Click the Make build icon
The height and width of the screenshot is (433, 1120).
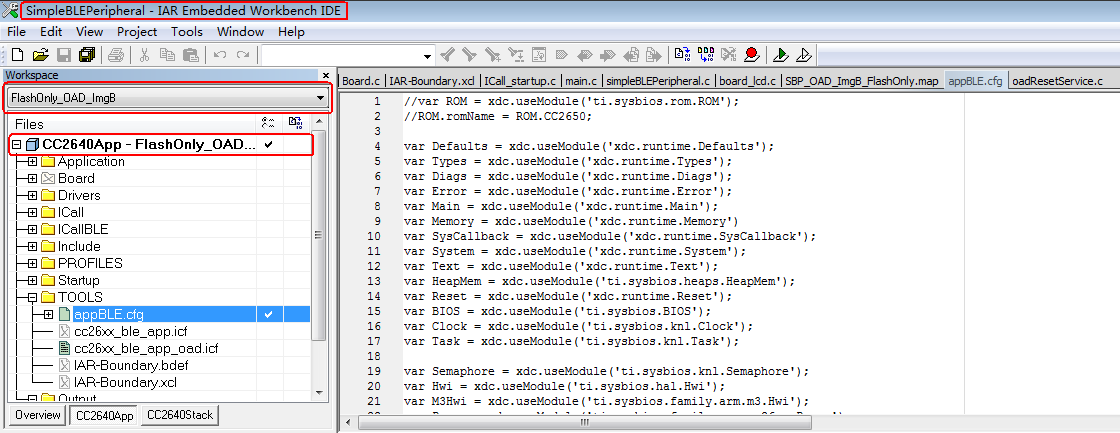706,55
